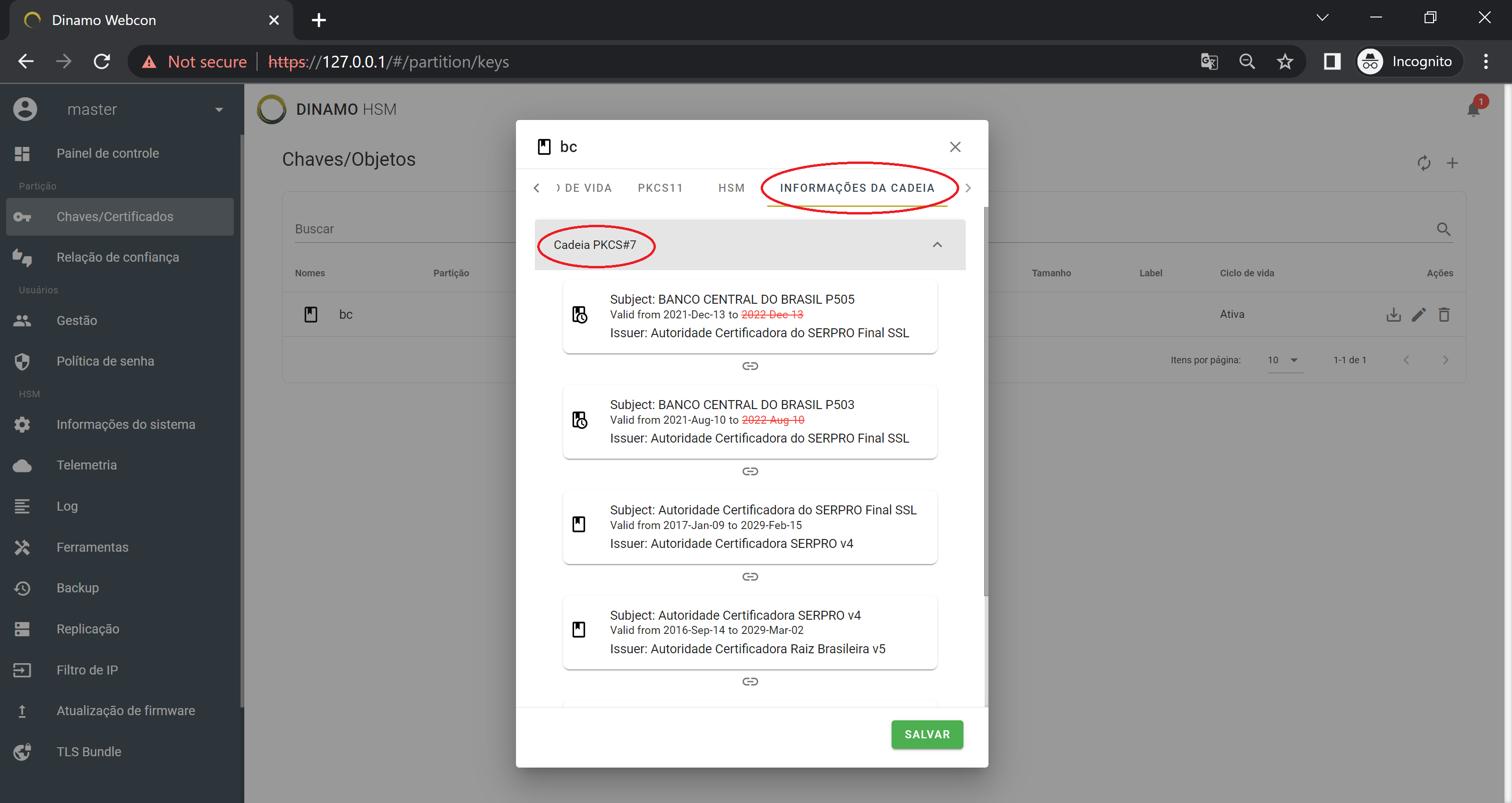Click the dialog vertical scrollbar
Screen dimensions: 1512x803
[x=986, y=401]
